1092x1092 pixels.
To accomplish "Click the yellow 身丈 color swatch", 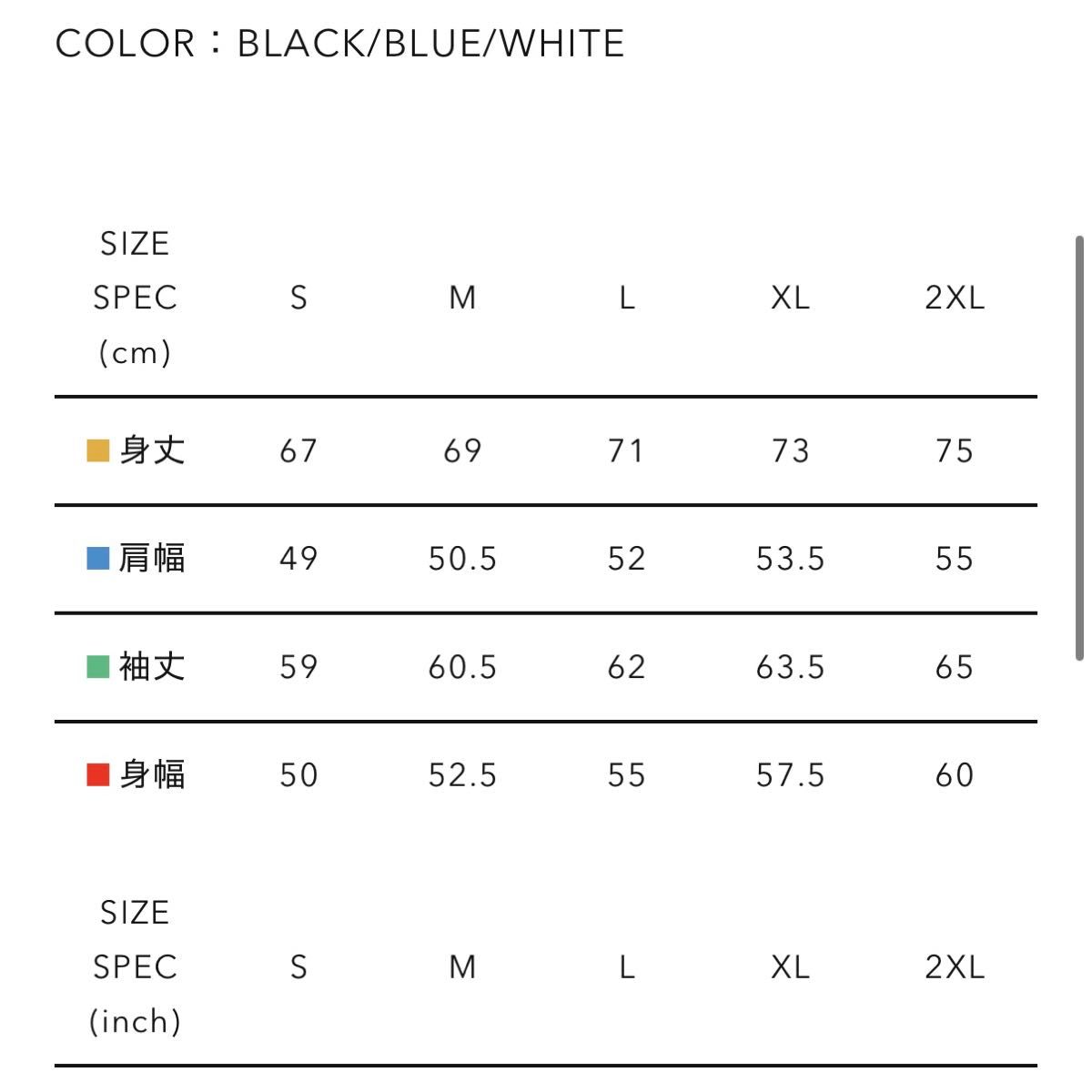I will (x=98, y=450).
